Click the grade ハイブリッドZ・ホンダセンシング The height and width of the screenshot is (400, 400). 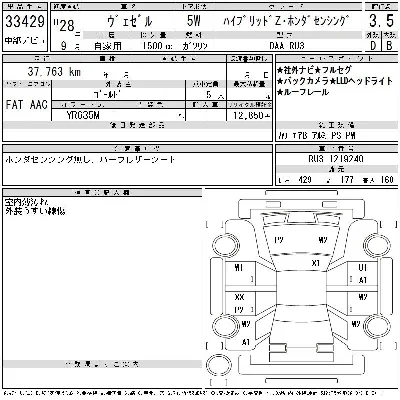pos(287,21)
